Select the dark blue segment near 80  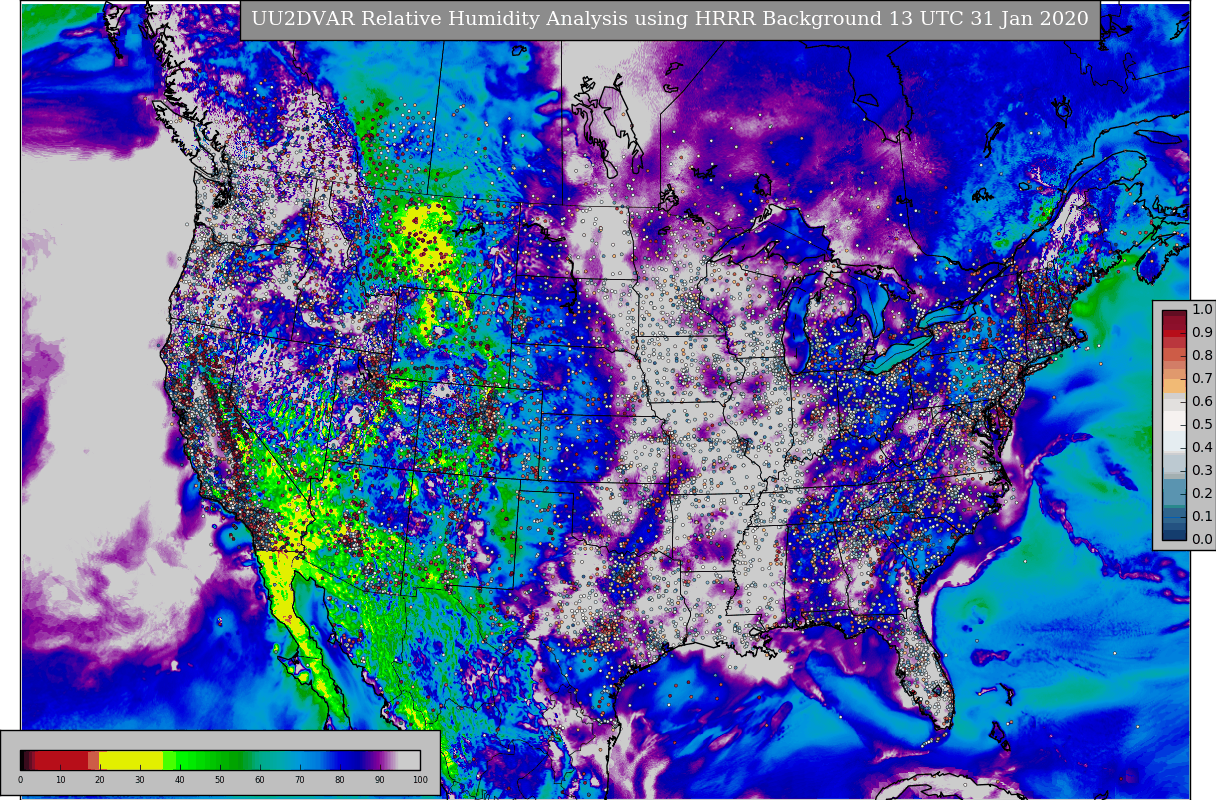pyautogui.click(x=349, y=760)
